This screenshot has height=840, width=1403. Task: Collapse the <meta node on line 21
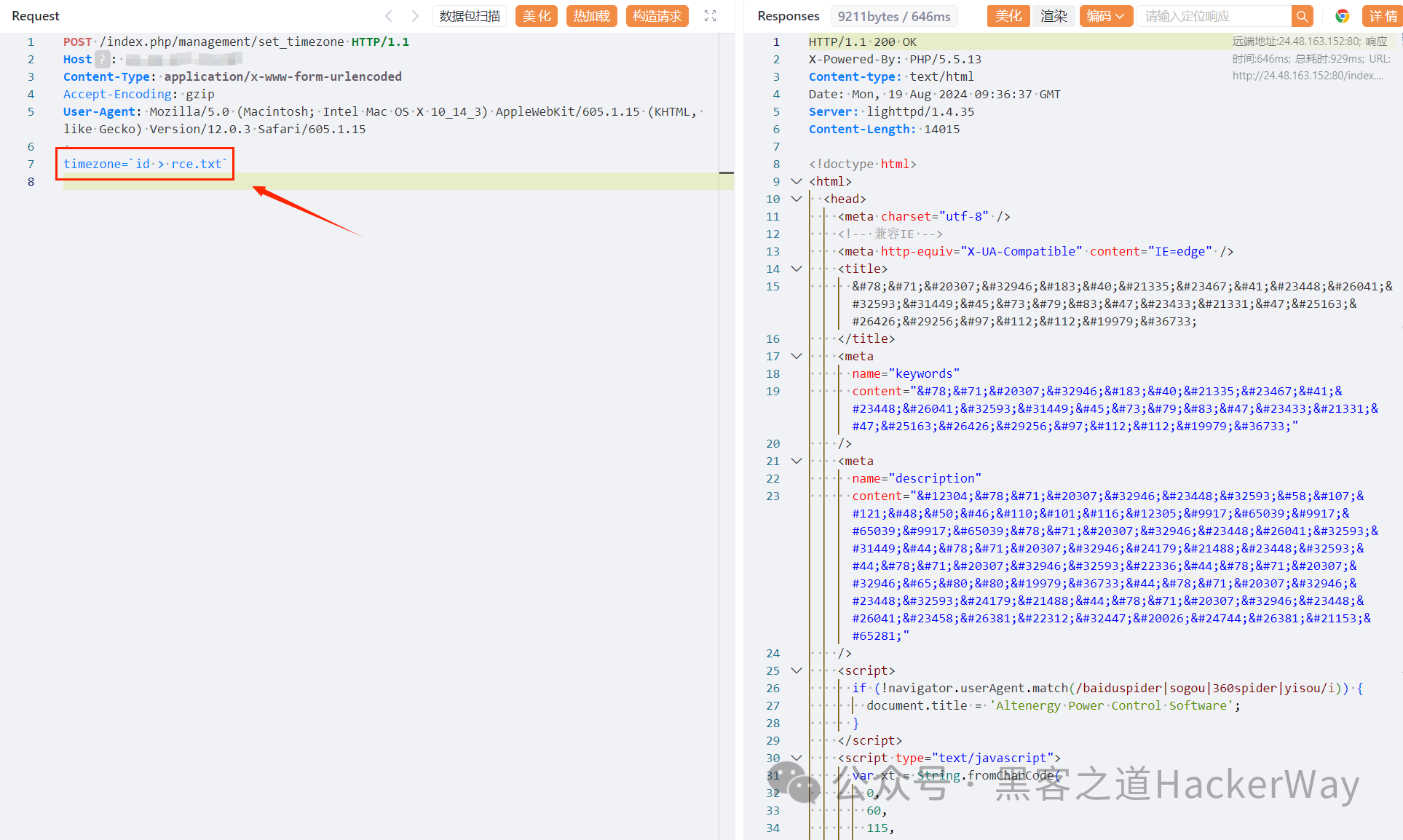797,461
